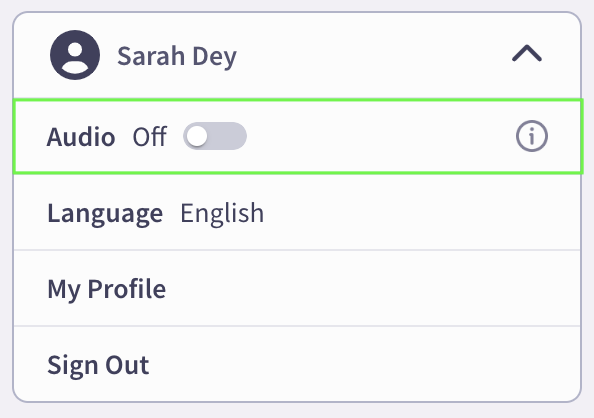Click the Sign Out row at the bottom
This screenshot has height=418, width=594.
coord(297,364)
